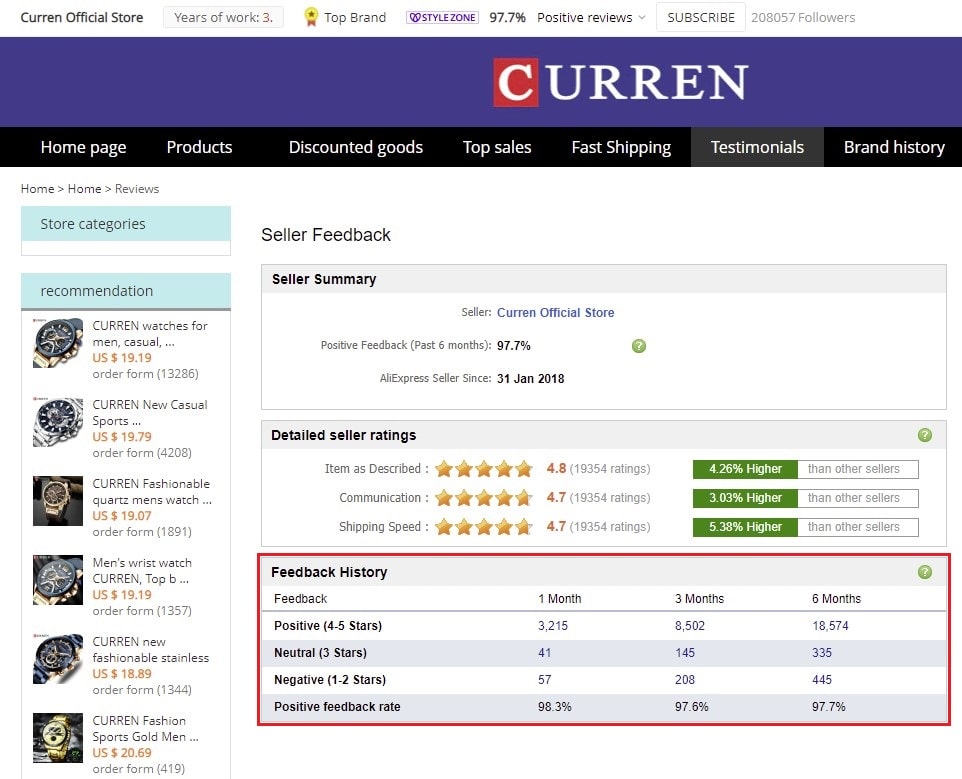Open the Curren Official Store seller link

coord(556,313)
